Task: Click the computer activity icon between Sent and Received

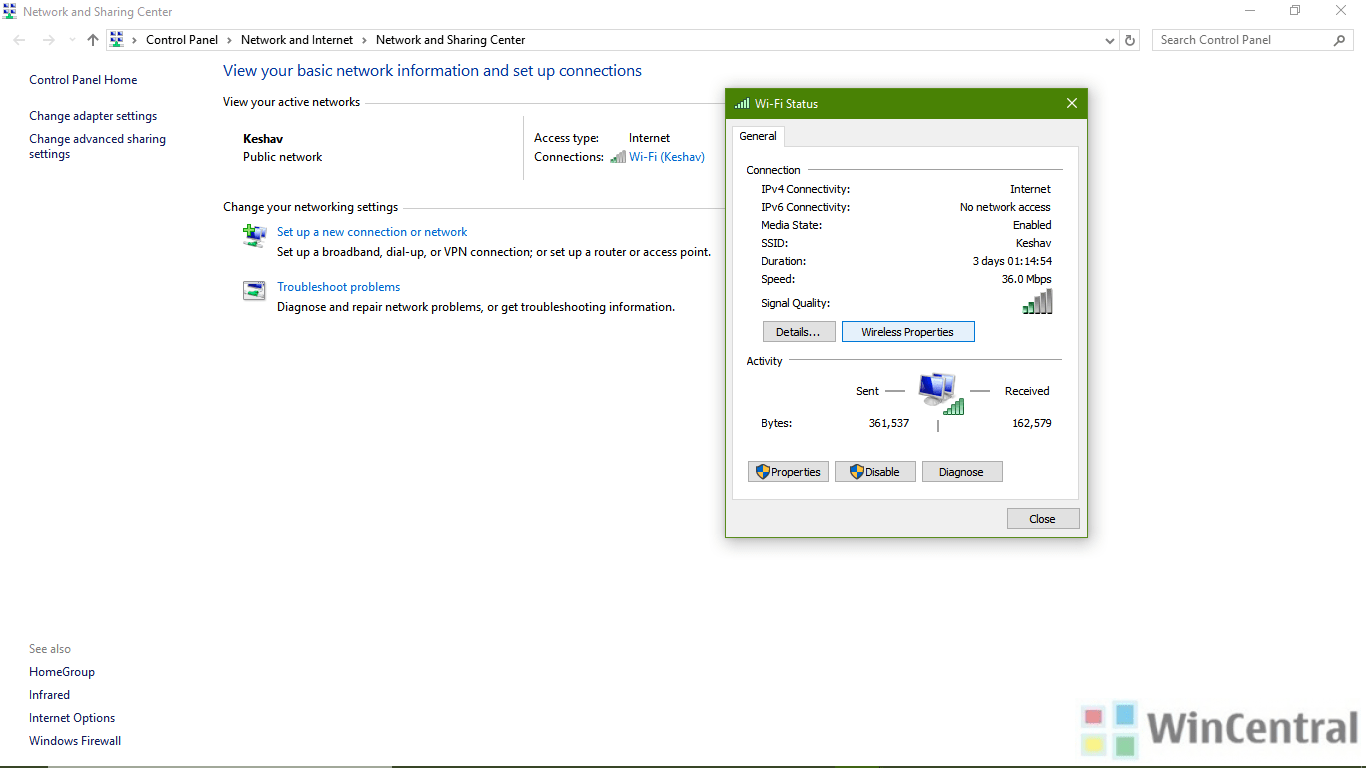Action: (x=938, y=390)
